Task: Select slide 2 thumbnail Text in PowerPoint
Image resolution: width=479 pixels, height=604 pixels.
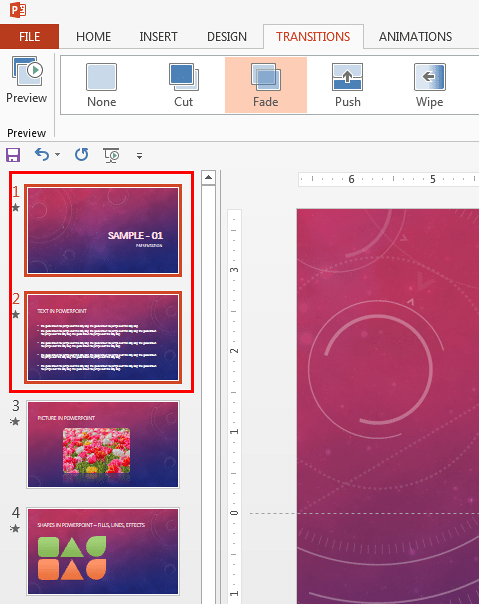Action: [x=103, y=337]
